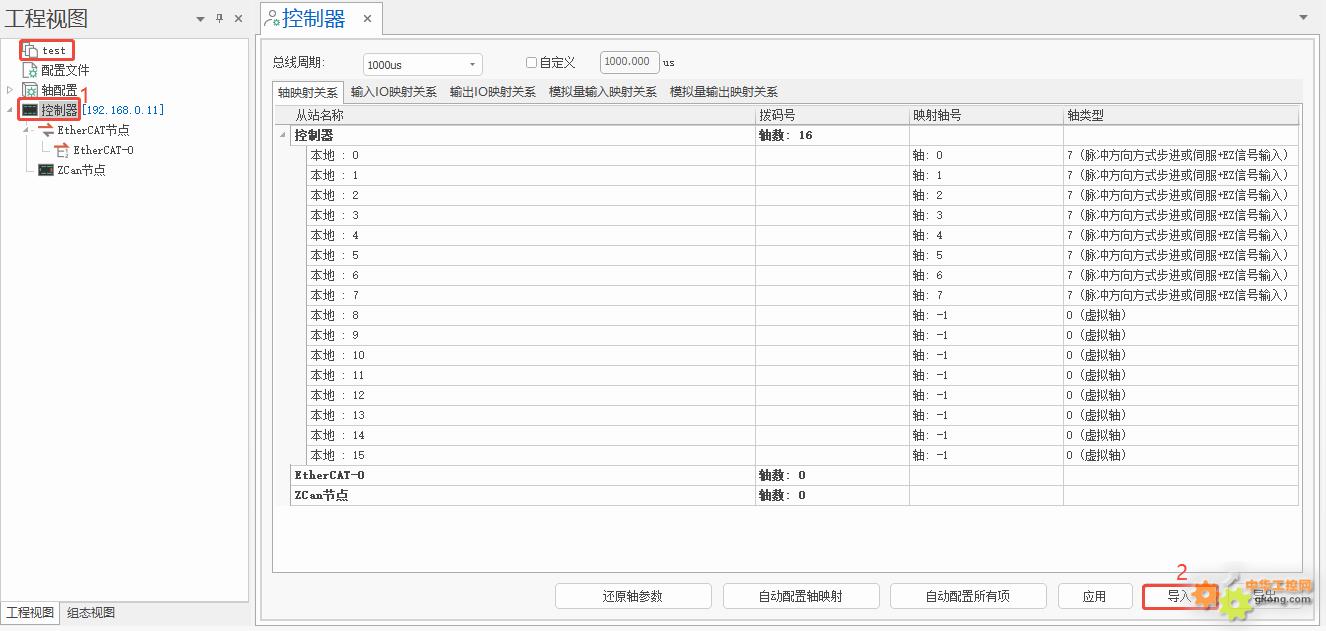Select the 控制器 device icon in tree
Image resolution: width=1326 pixels, height=631 pixels.
tap(30, 110)
